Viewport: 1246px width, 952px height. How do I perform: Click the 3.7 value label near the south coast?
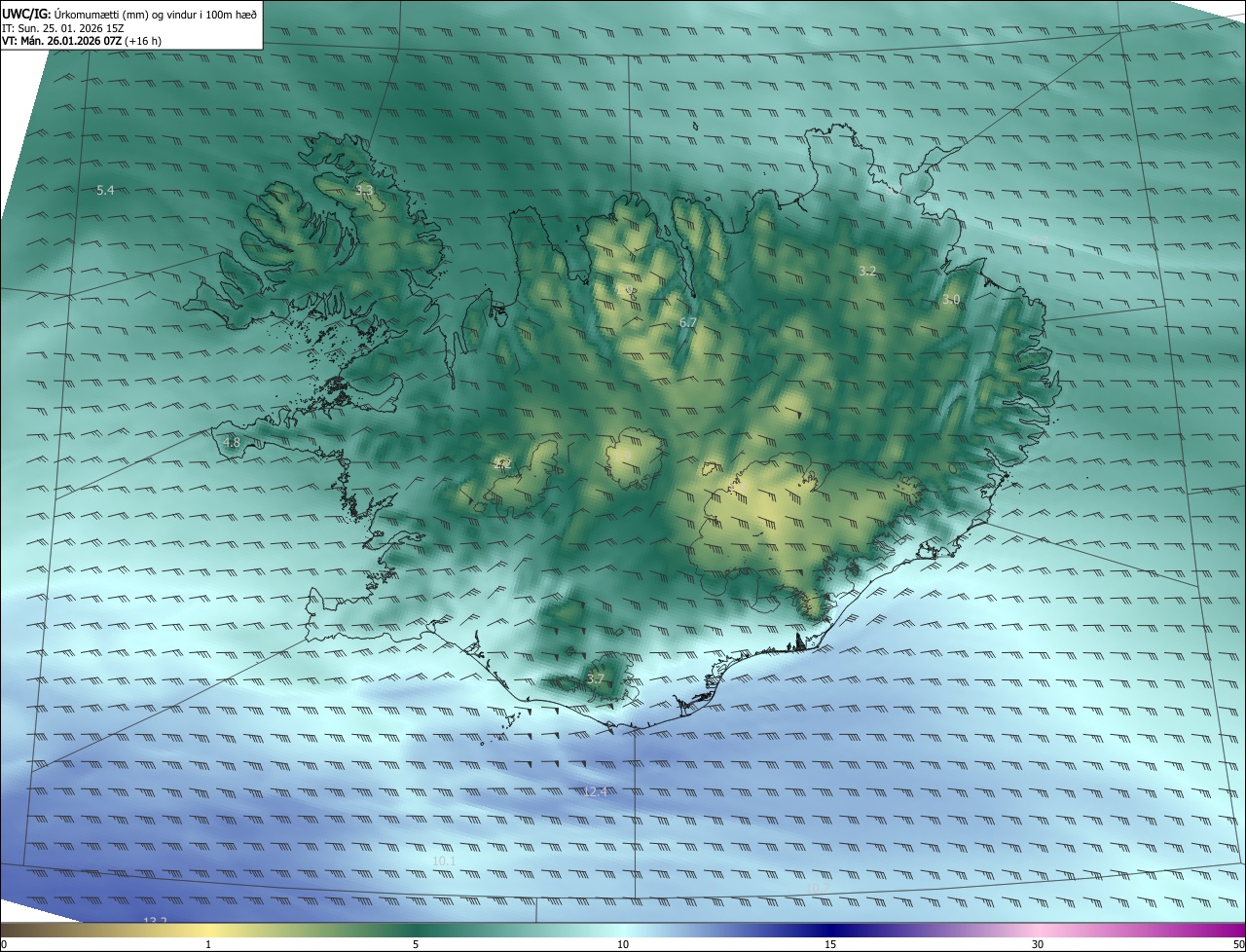tap(596, 679)
